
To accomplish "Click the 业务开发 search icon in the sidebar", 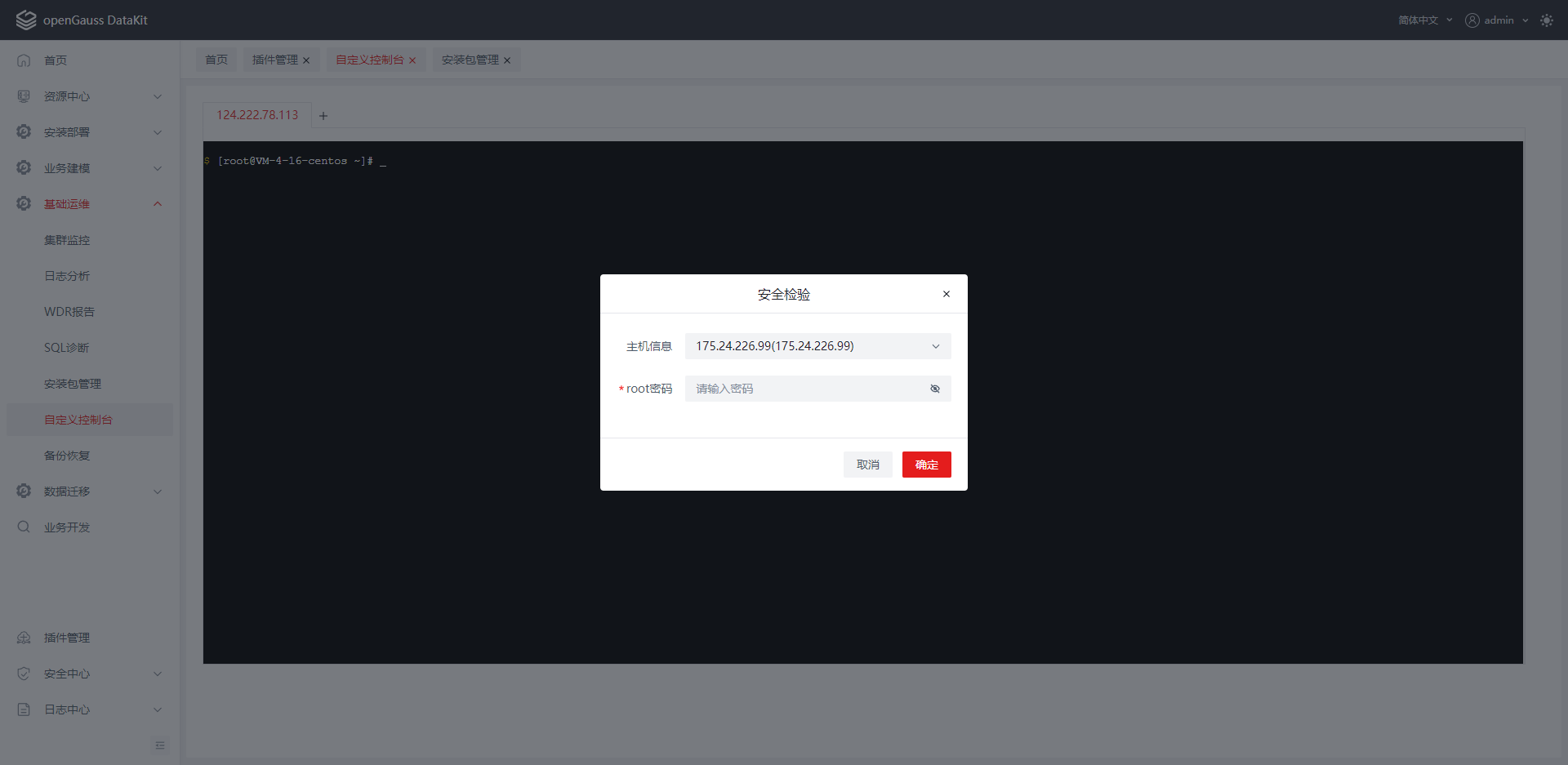I will point(24,527).
